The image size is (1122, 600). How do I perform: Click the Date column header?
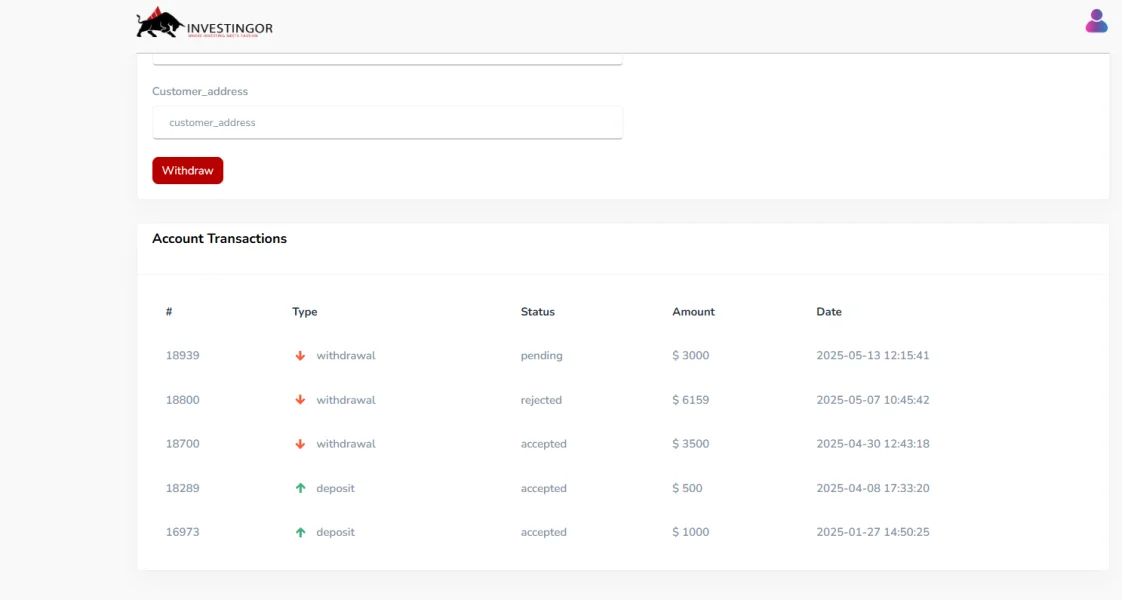[x=829, y=312]
